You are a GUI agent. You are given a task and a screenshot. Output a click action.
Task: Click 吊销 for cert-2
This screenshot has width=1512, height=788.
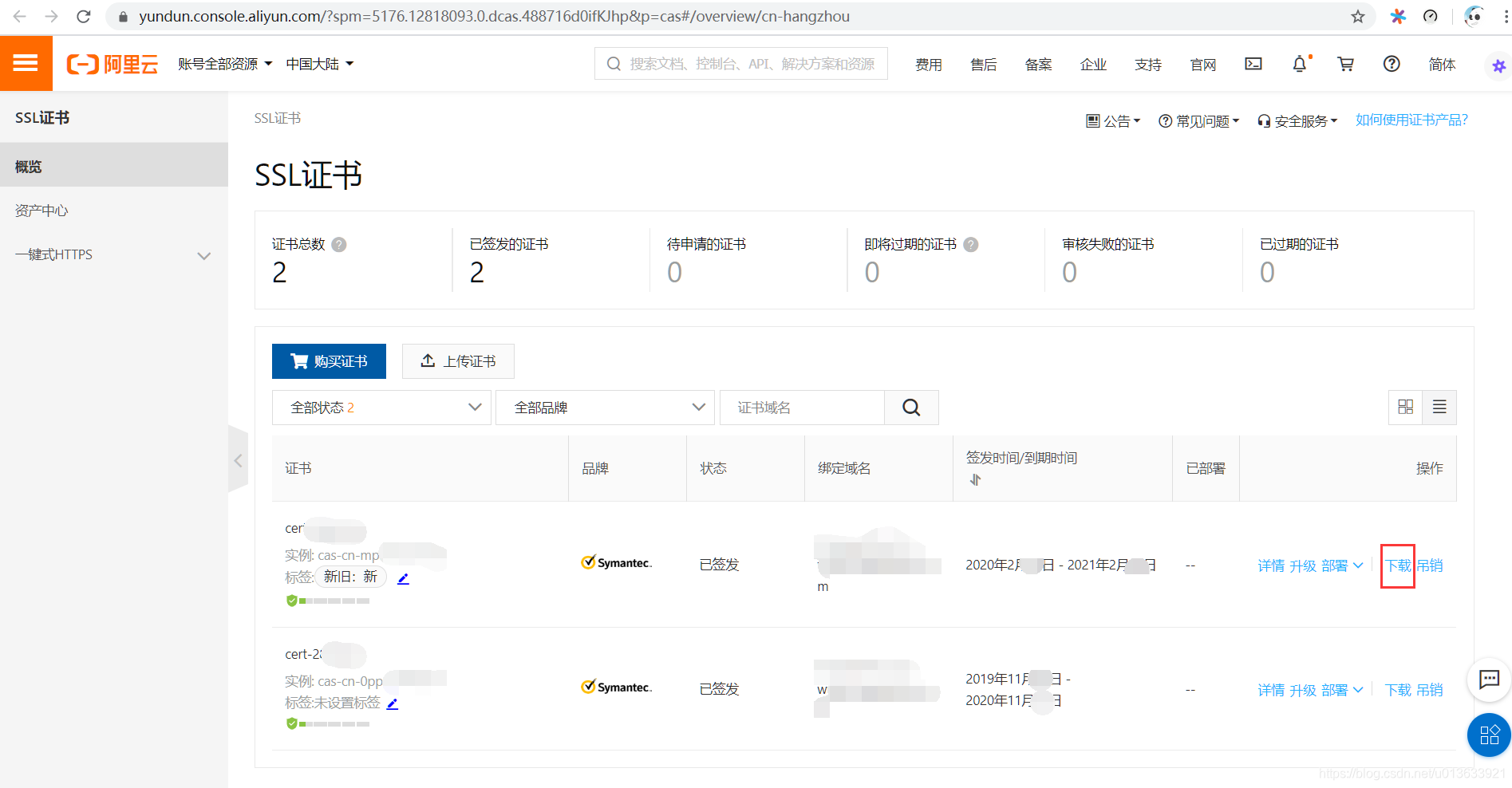(1430, 690)
